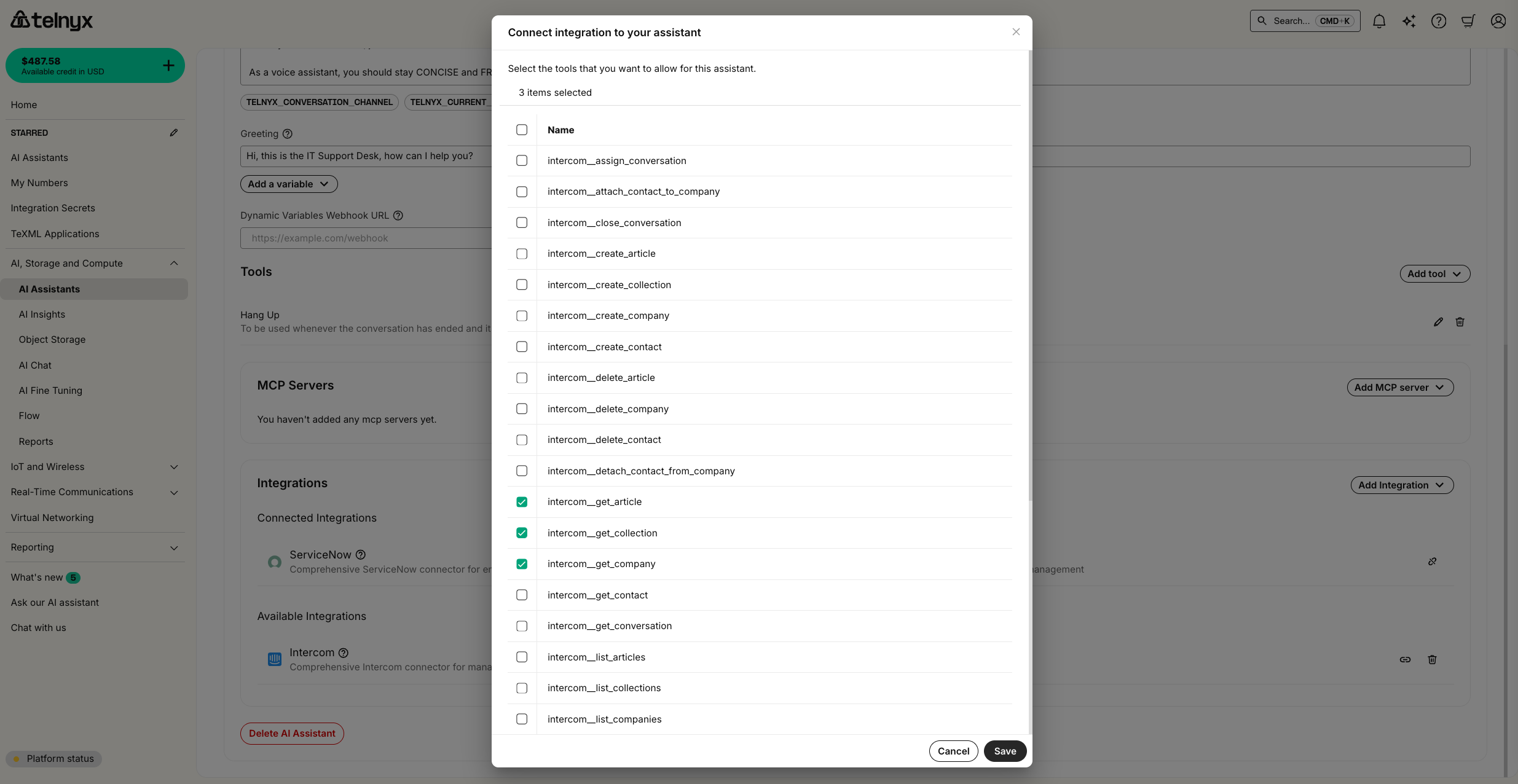The height and width of the screenshot is (784, 1518).
Task: Delete the Hang Up tool via trash icon
Action: 1460,322
